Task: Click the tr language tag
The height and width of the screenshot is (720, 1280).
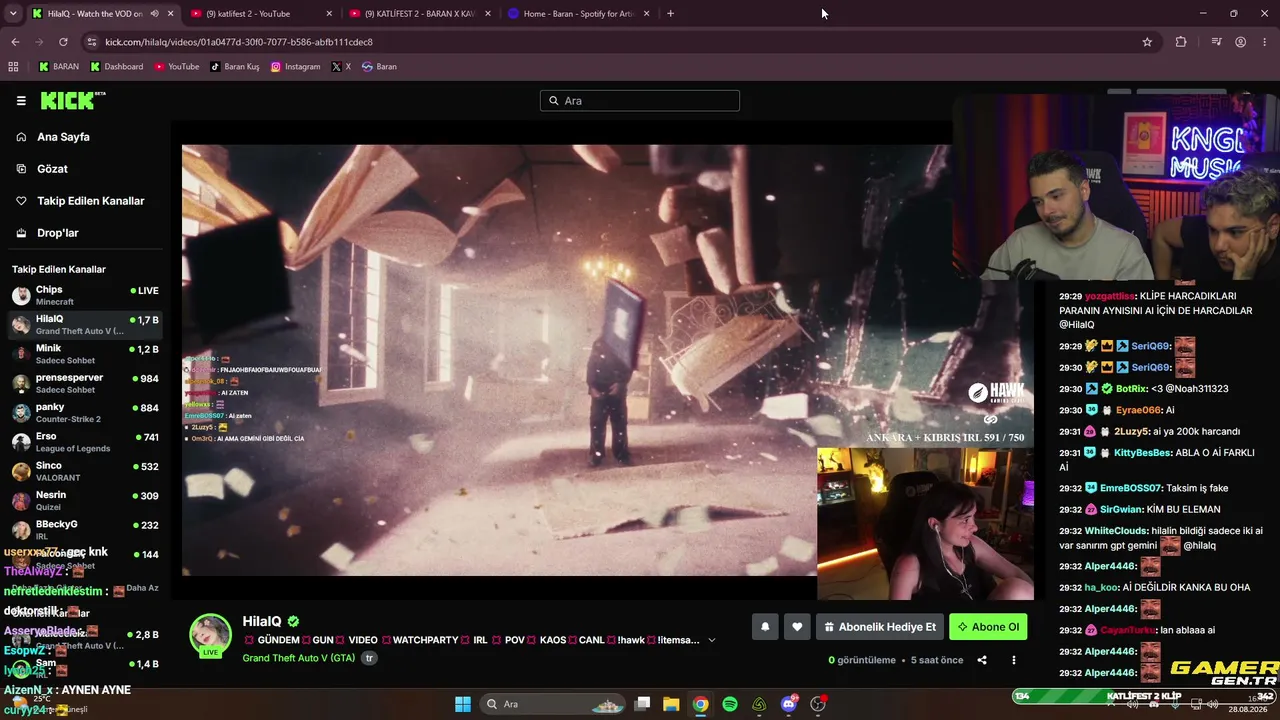Action: point(369,658)
